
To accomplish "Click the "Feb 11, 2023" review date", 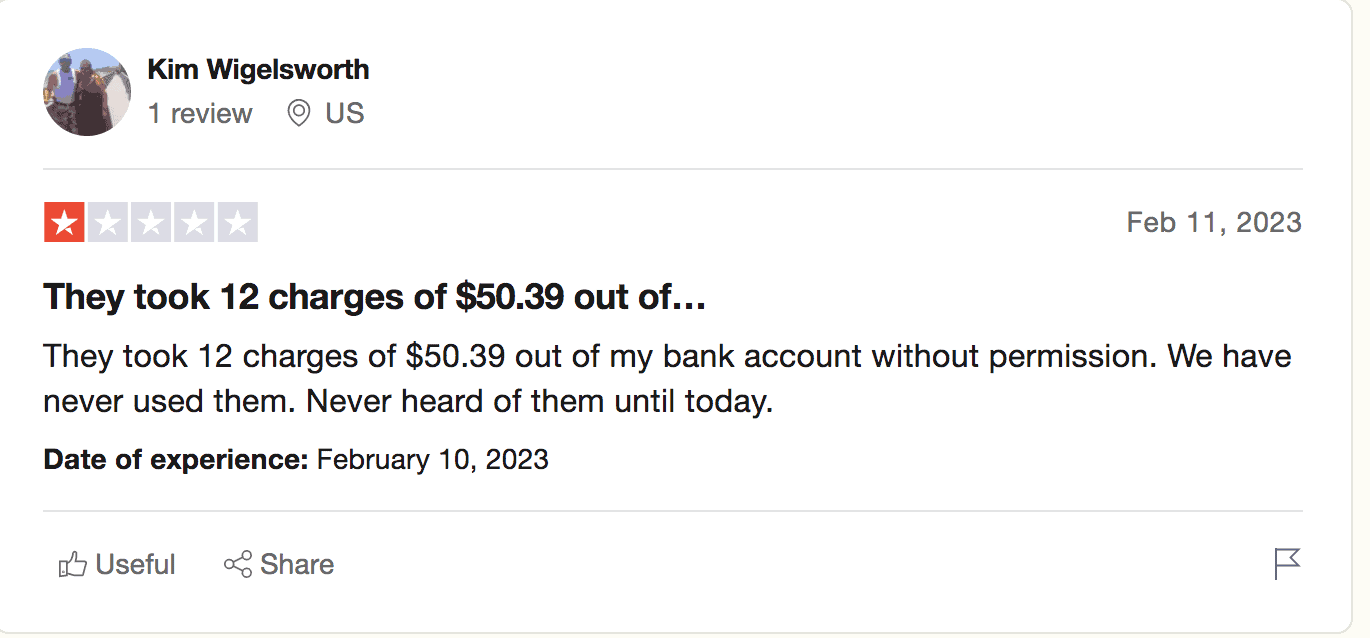I will click(1213, 222).
